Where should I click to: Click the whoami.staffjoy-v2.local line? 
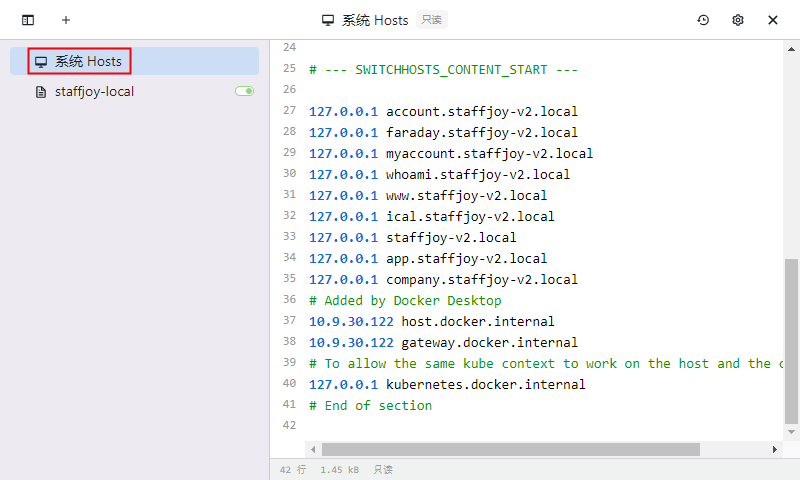(439, 174)
